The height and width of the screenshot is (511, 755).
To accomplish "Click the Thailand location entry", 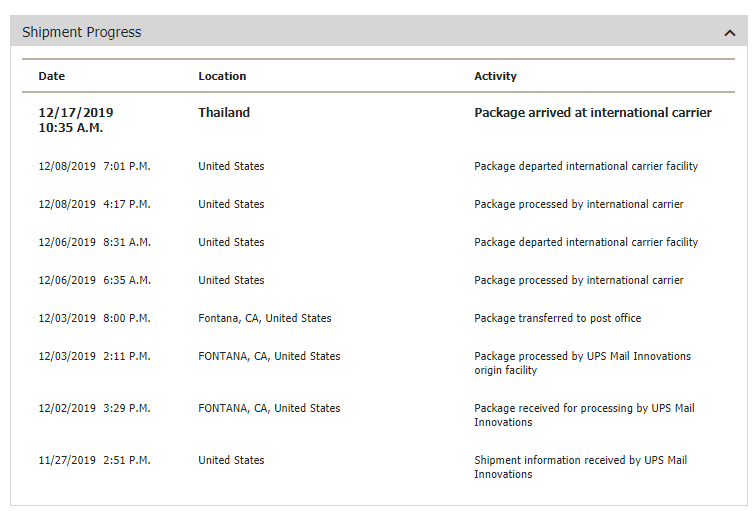I will point(224,113).
